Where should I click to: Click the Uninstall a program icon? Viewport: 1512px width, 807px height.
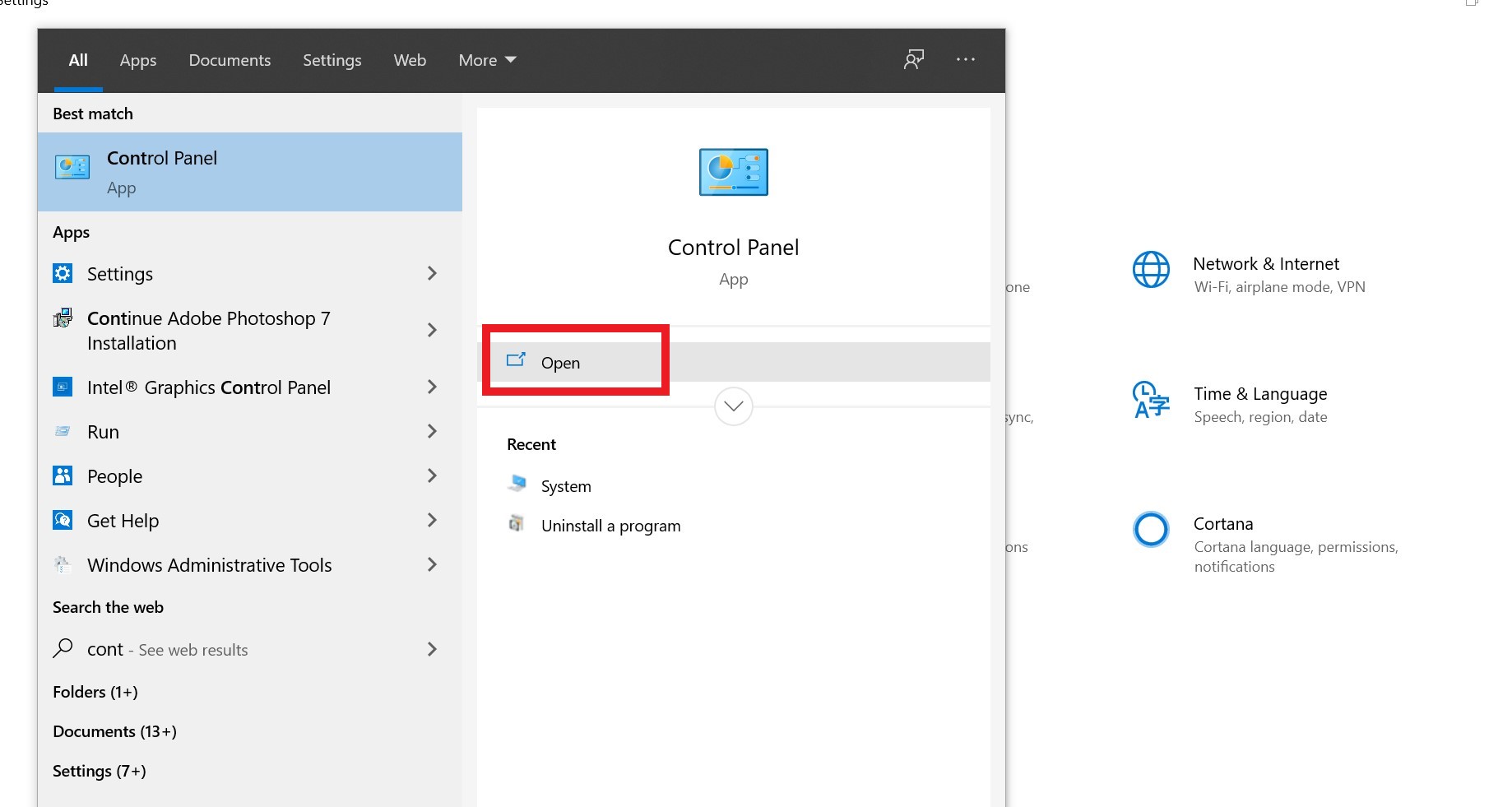(517, 523)
